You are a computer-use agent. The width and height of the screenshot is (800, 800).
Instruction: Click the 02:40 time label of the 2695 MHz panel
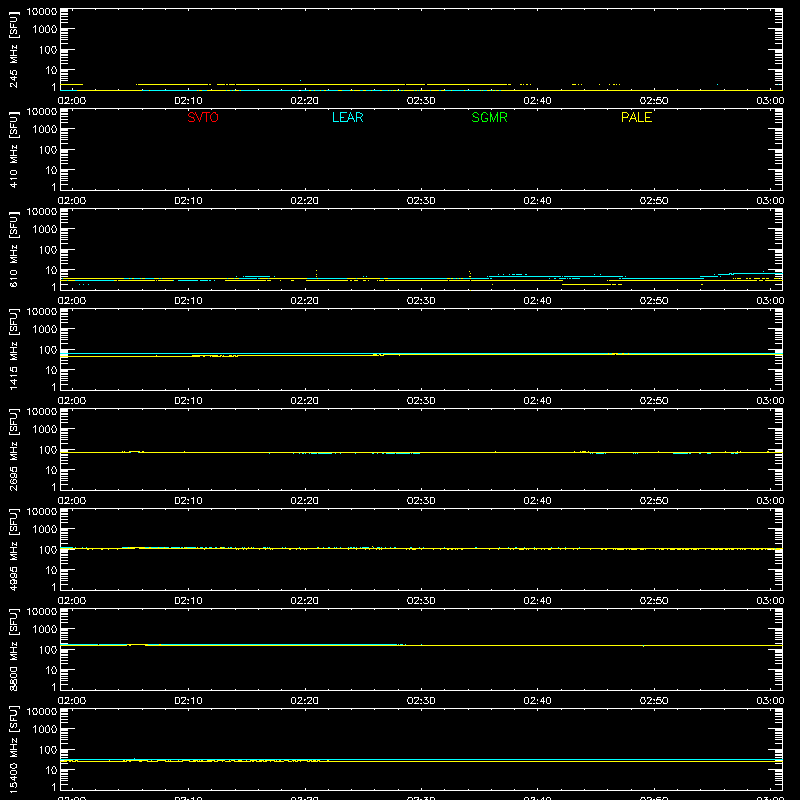click(537, 501)
